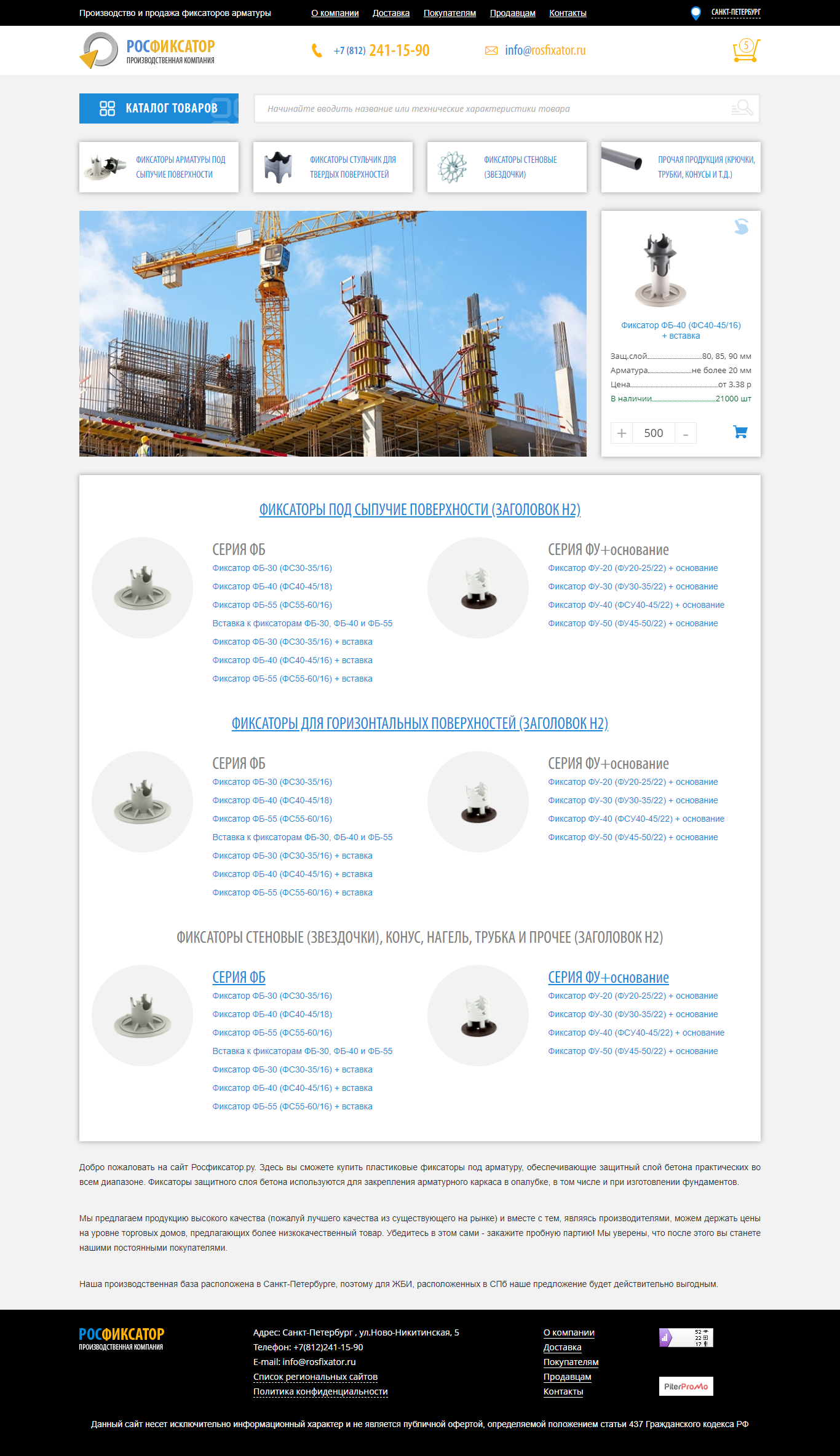Image resolution: width=840 pixels, height=1456 pixels.
Task: Open the shopping cart showing 5 items
Action: (747, 50)
